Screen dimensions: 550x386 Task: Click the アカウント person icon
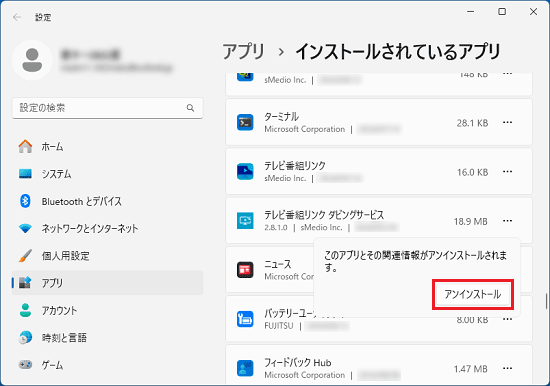tap(25, 310)
